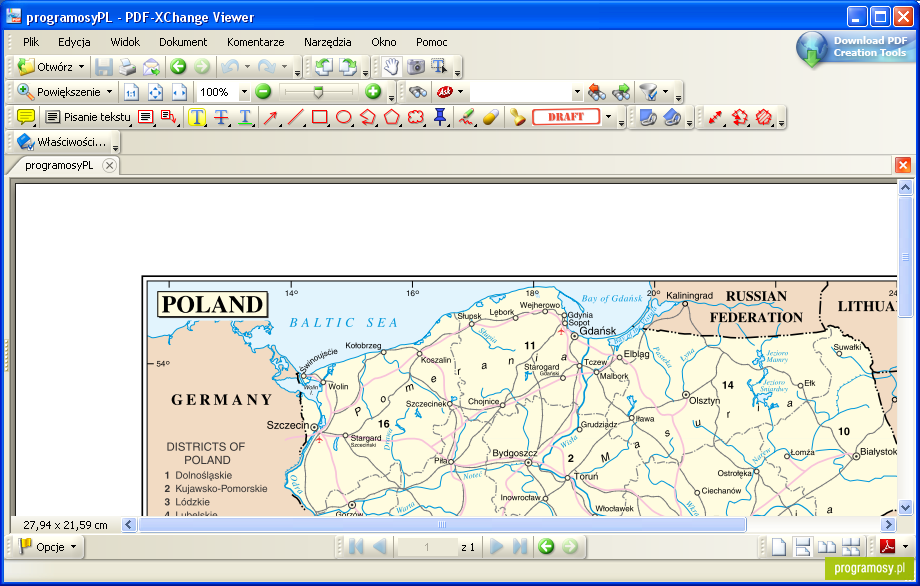Select the Hand tool
920x586 pixels.
click(391, 67)
